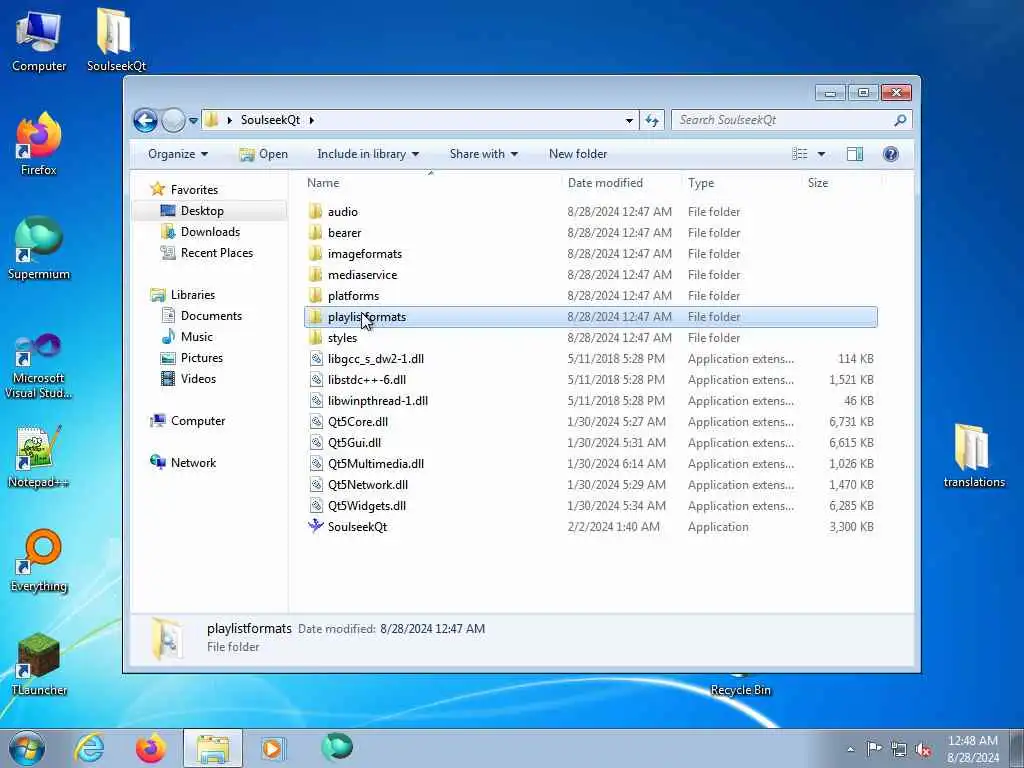Sort by the Type column header
This screenshot has width=1024, height=768.
742,184
